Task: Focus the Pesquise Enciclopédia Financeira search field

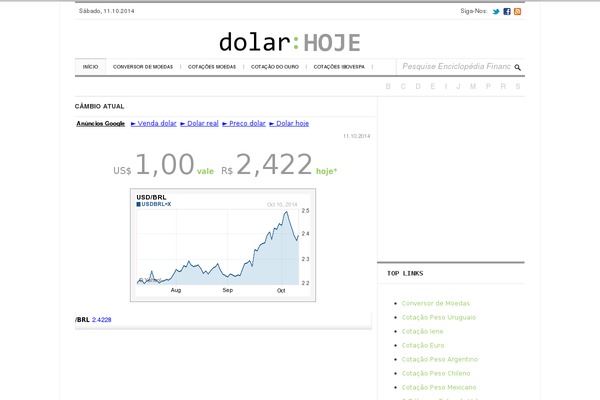Action: pos(455,67)
